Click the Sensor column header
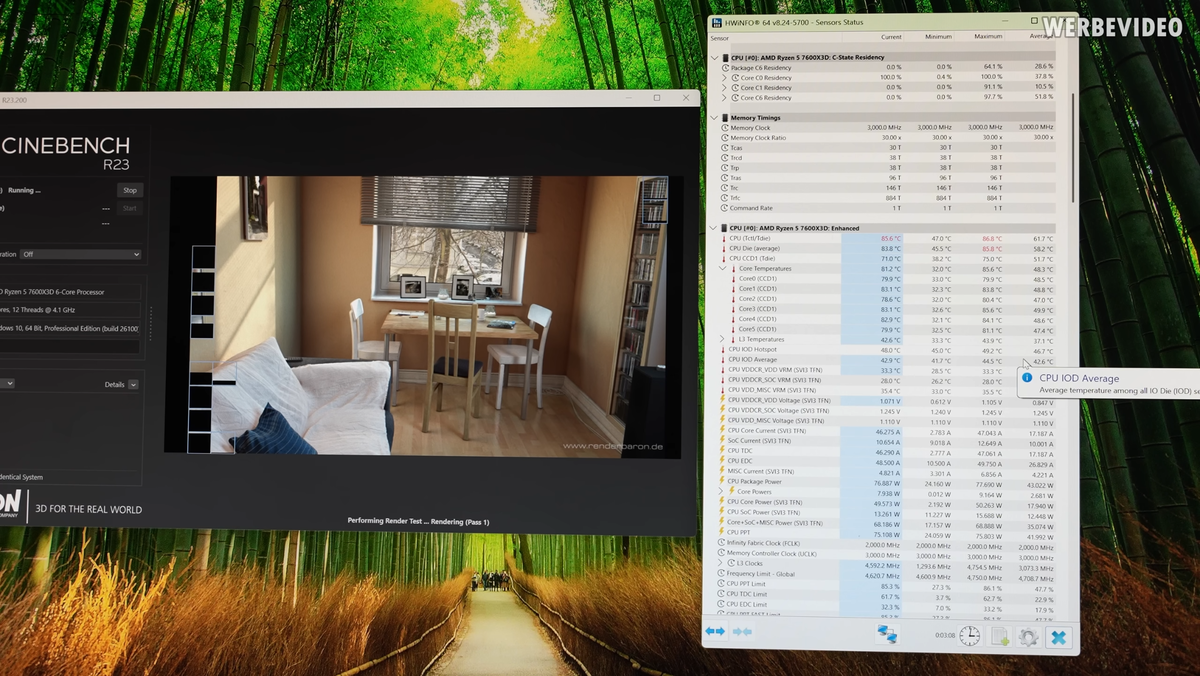This screenshot has height=676, width=1200. 719,37
